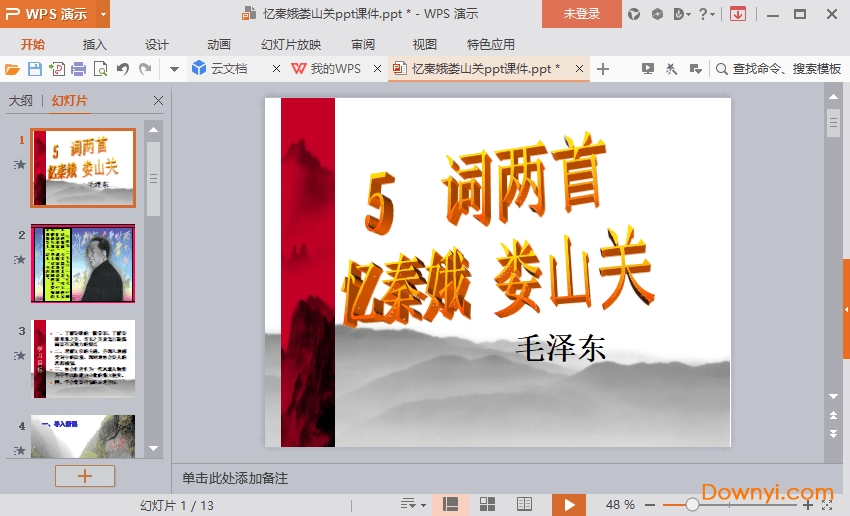Click 单击此处添加备注 notes area

[x=235, y=478]
